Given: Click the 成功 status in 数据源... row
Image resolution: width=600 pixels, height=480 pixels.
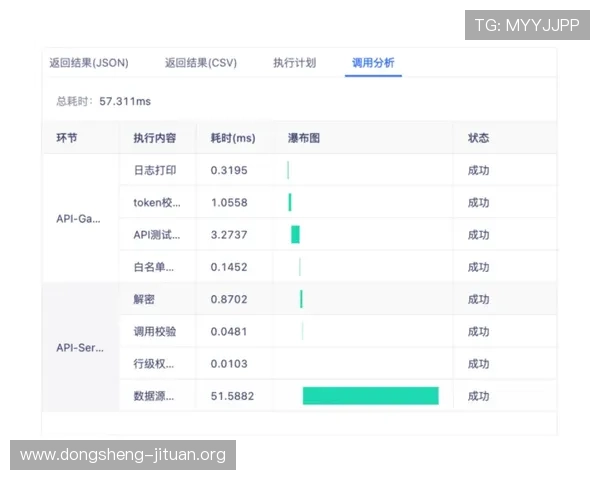Looking at the screenshot, I should 478,396.
